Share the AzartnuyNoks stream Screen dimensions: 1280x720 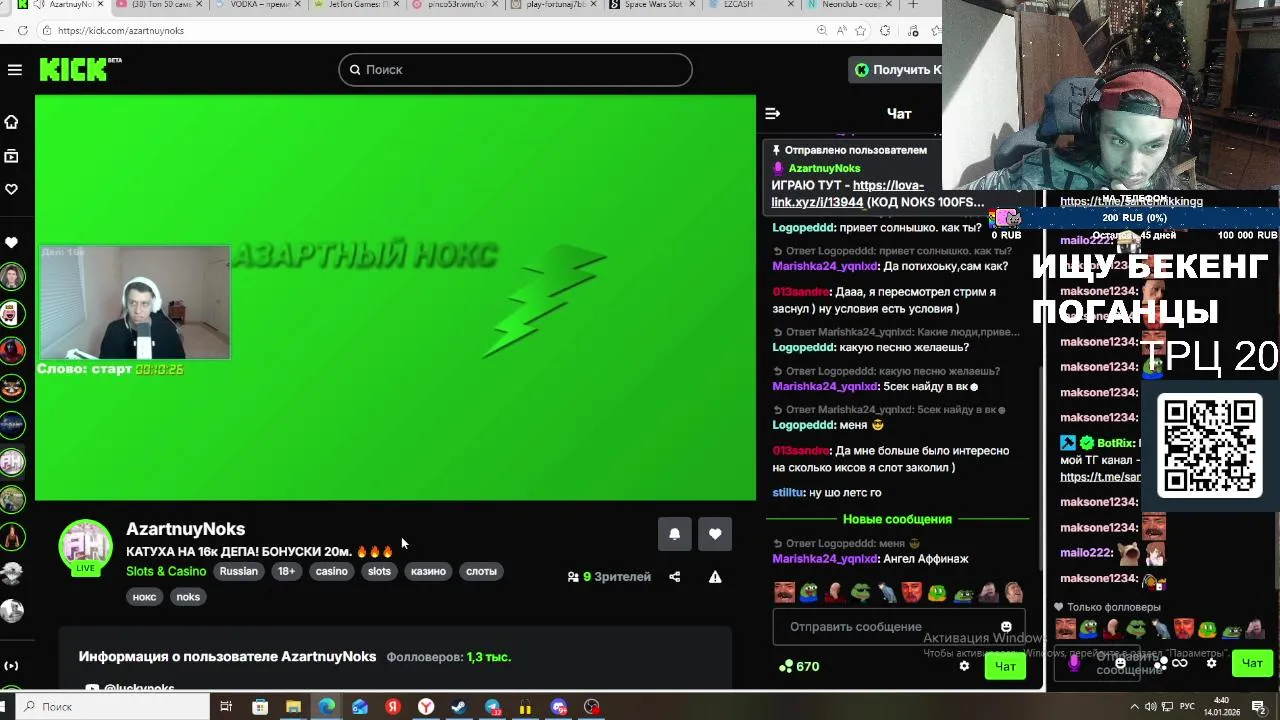pos(674,577)
